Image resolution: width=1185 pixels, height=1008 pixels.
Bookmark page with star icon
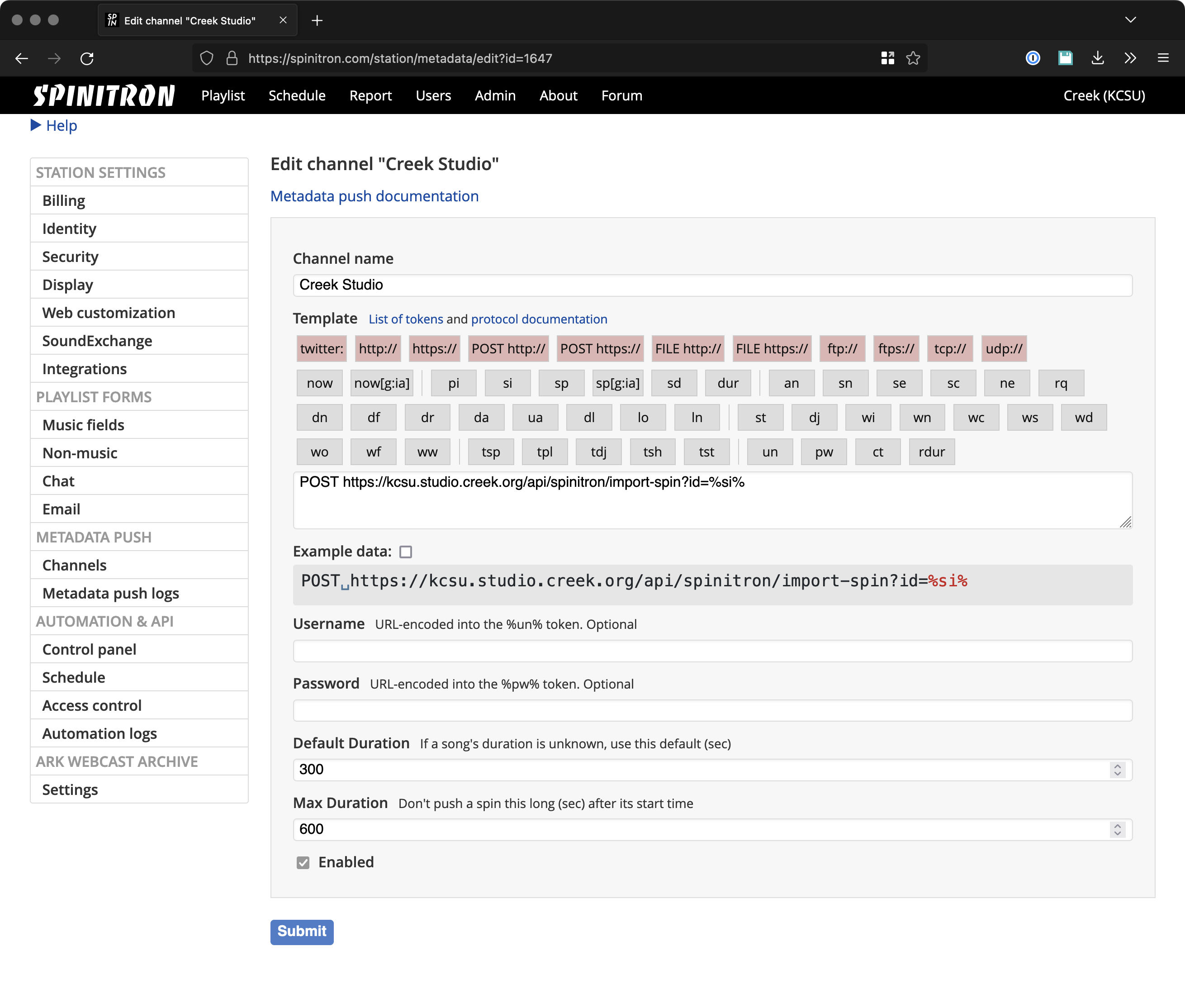[x=912, y=58]
